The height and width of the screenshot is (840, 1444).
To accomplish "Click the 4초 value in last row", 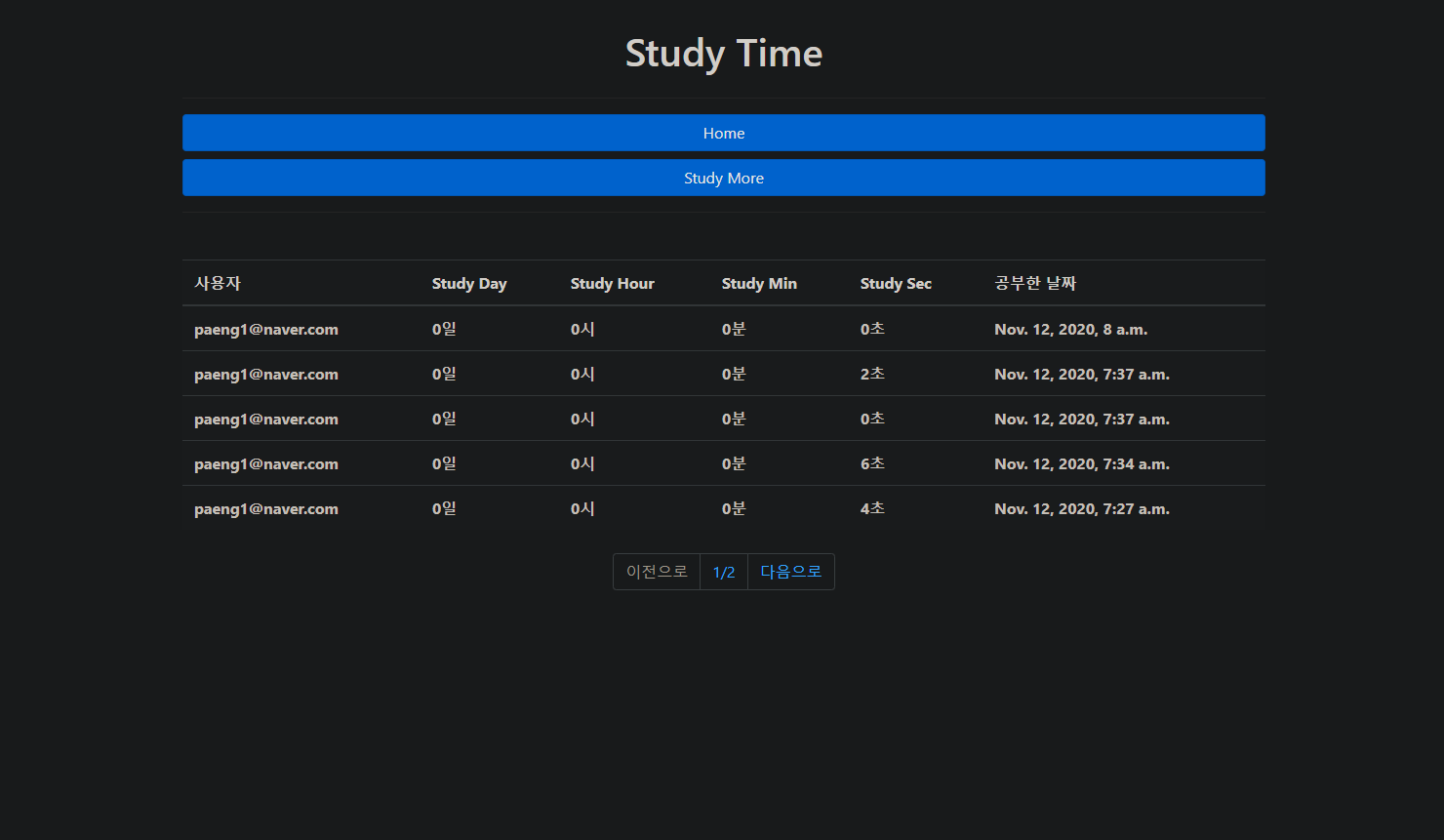I will [x=872, y=508].
